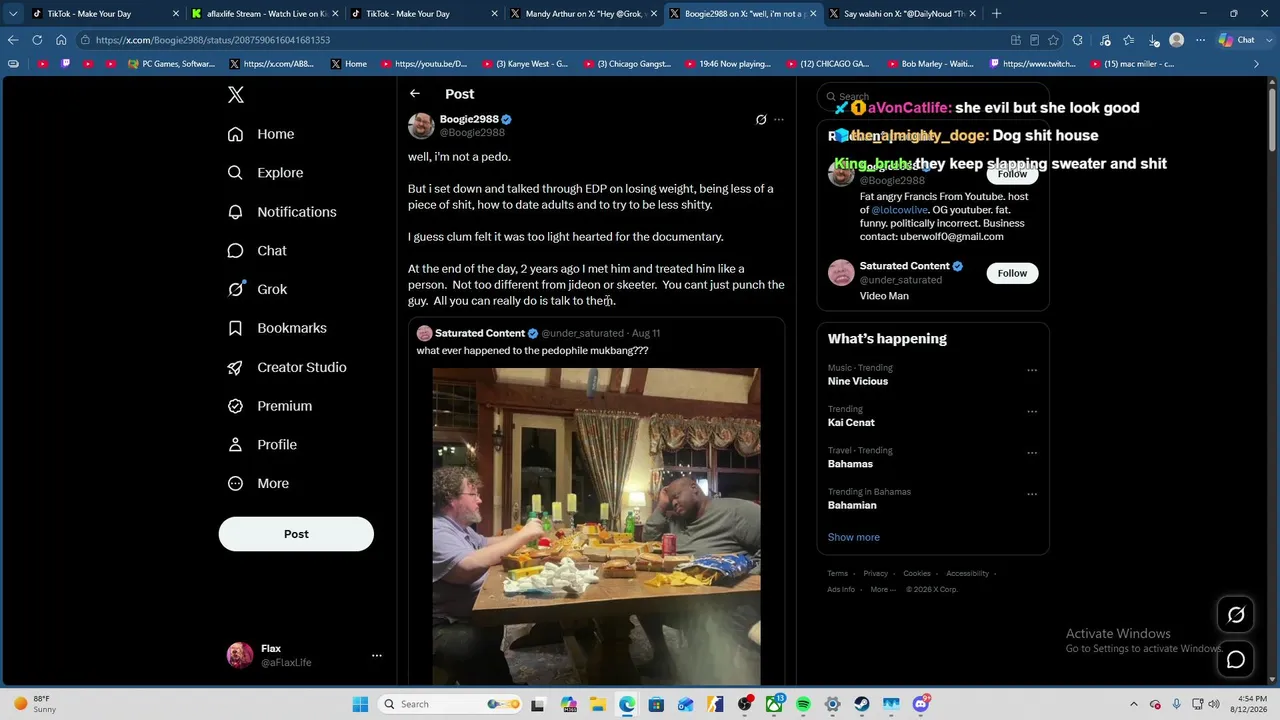Image resolution: width=1280 pixels, height=720 pixels.
Task: Open the PC Games, Softwar... bookmark
Action: [172, 64]
